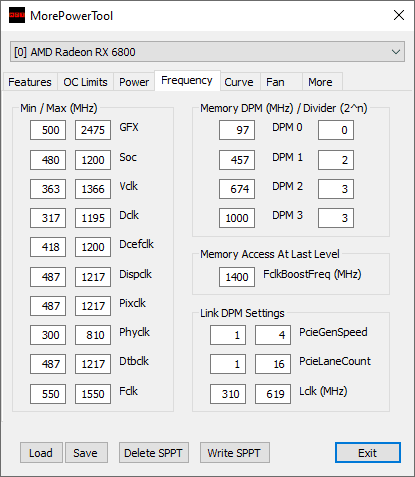415x477 pixels.
Task: Click the DPM 1 memory frequency field
Action: [237, 160]
